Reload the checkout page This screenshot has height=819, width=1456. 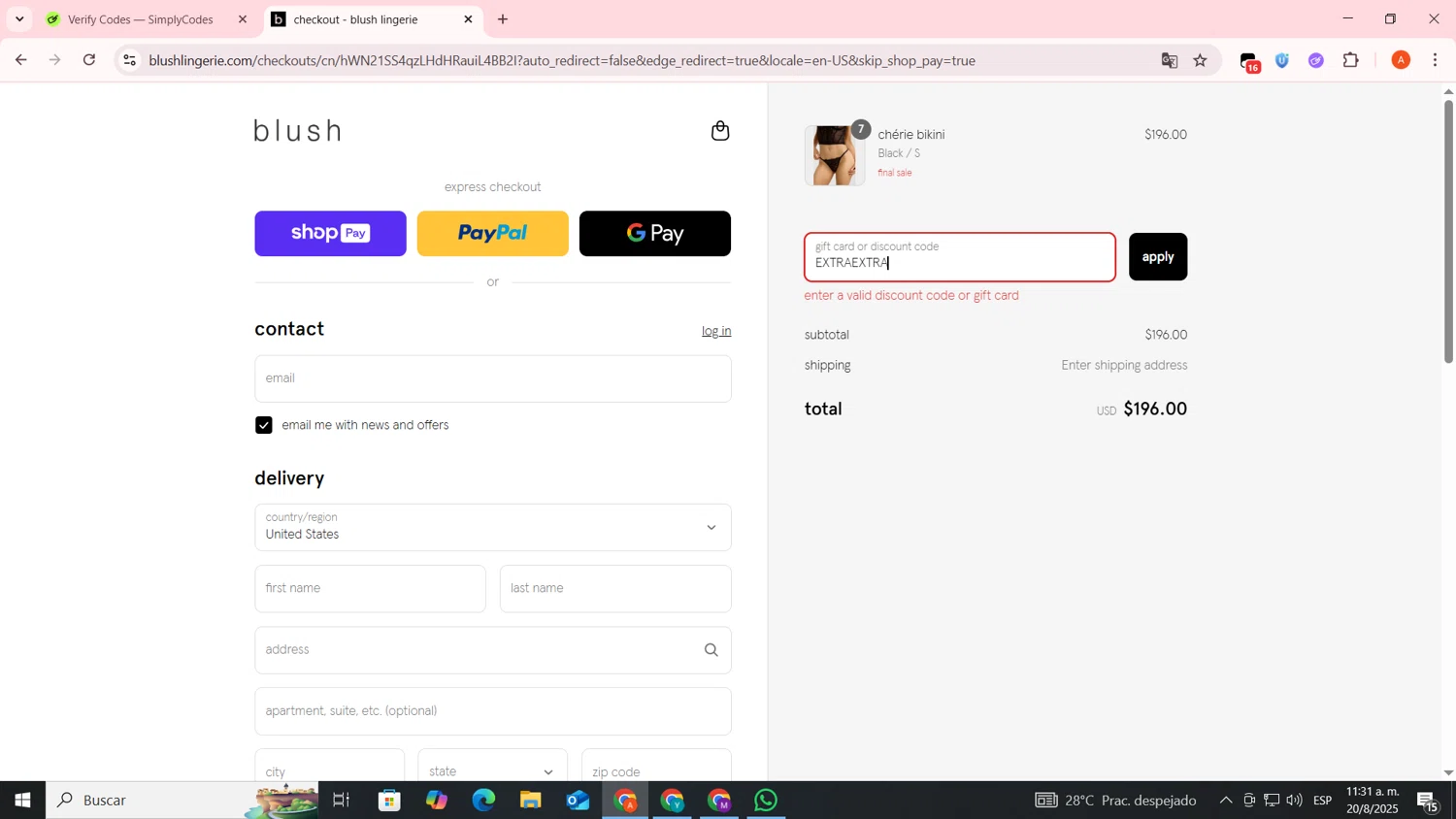[89, 60]
